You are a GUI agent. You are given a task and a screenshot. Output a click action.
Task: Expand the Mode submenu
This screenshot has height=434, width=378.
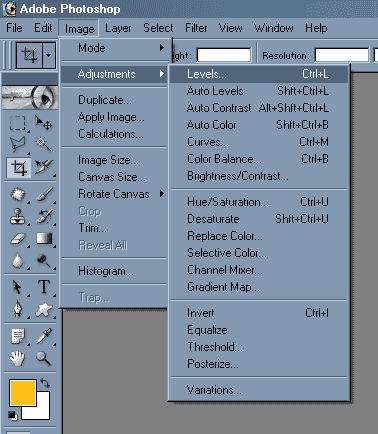115,48
